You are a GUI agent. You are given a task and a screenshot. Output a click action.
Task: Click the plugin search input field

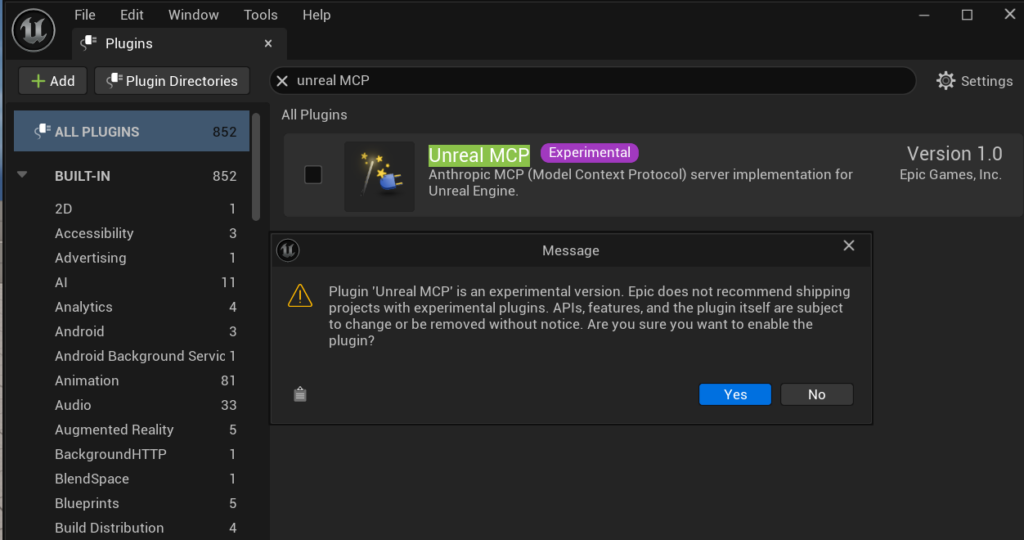593,80
